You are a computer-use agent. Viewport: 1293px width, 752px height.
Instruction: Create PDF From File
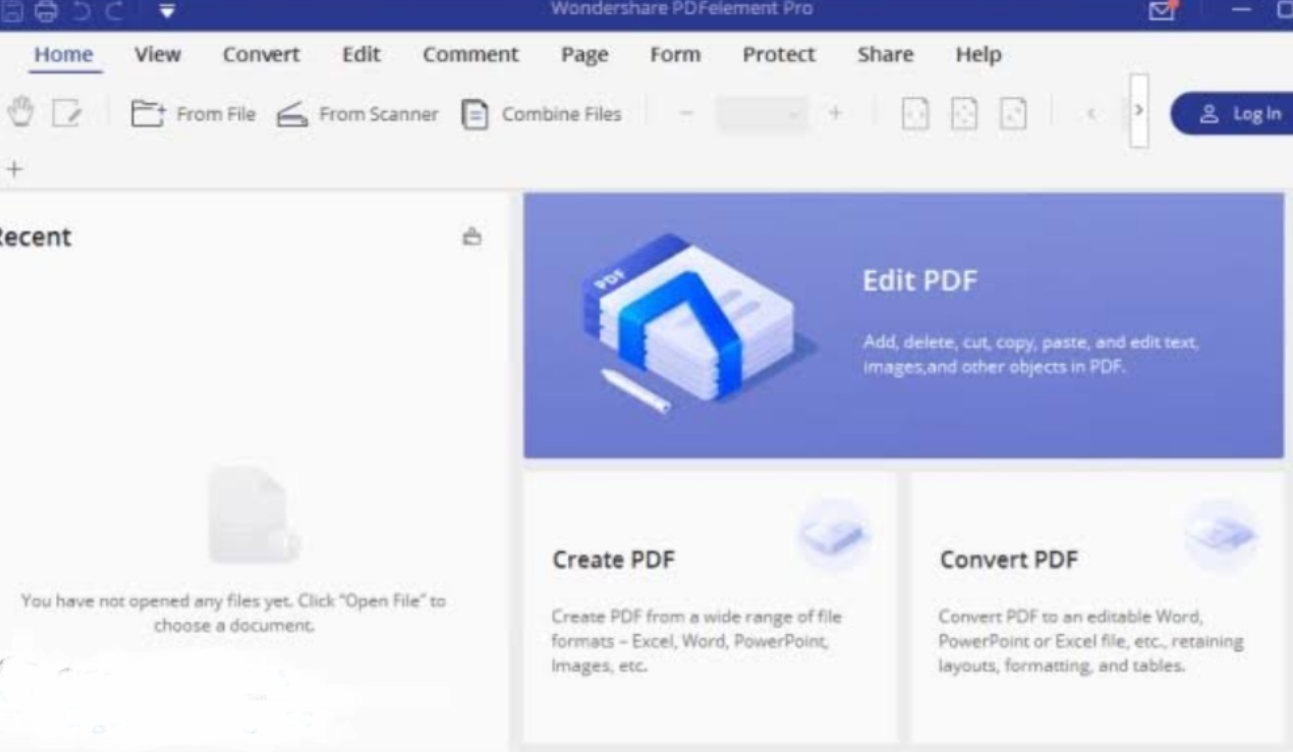point(193,114)
